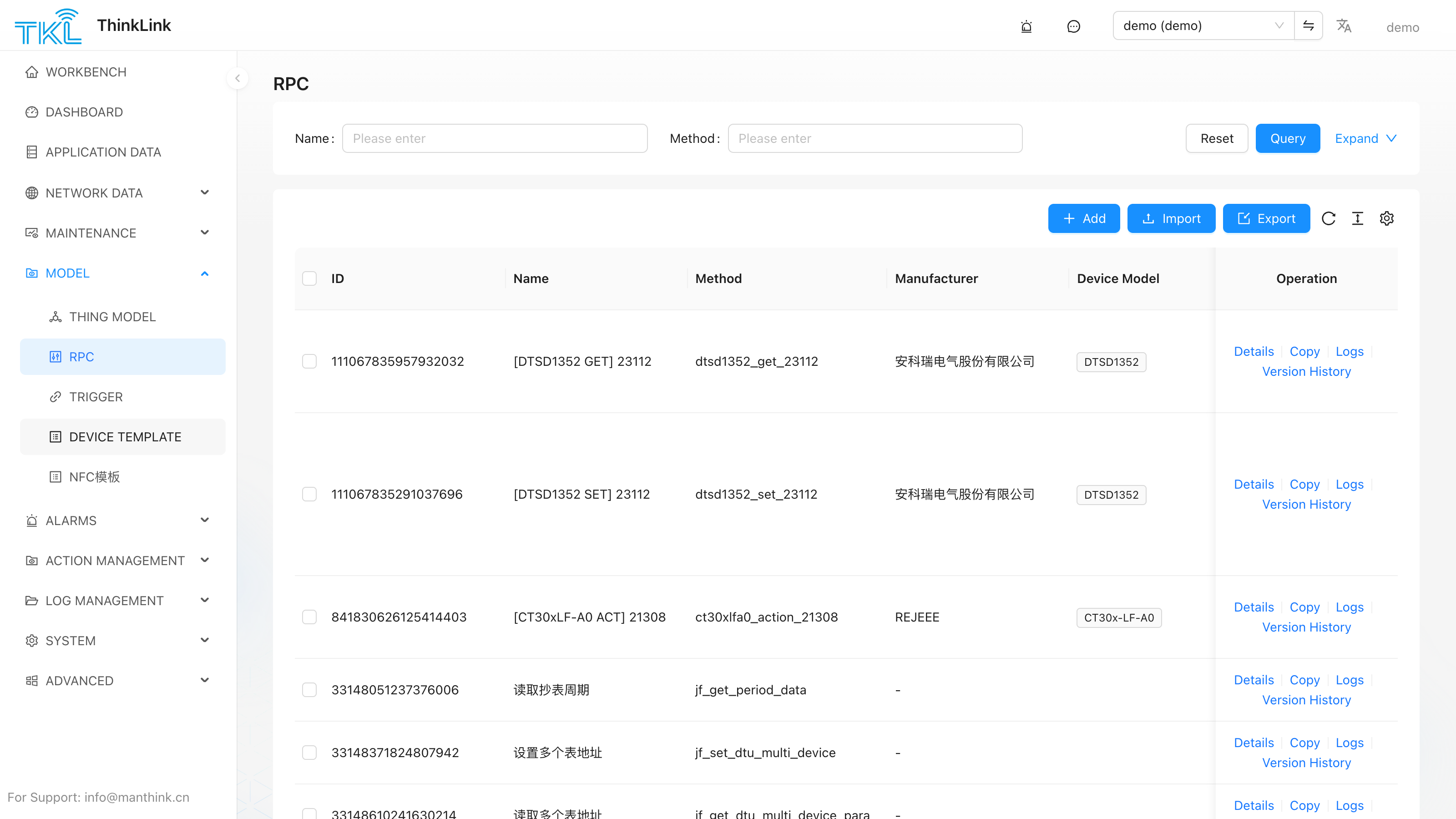Click the Trigger link icon
This screenshot has height=819, width=1456.
pos(56,397)
